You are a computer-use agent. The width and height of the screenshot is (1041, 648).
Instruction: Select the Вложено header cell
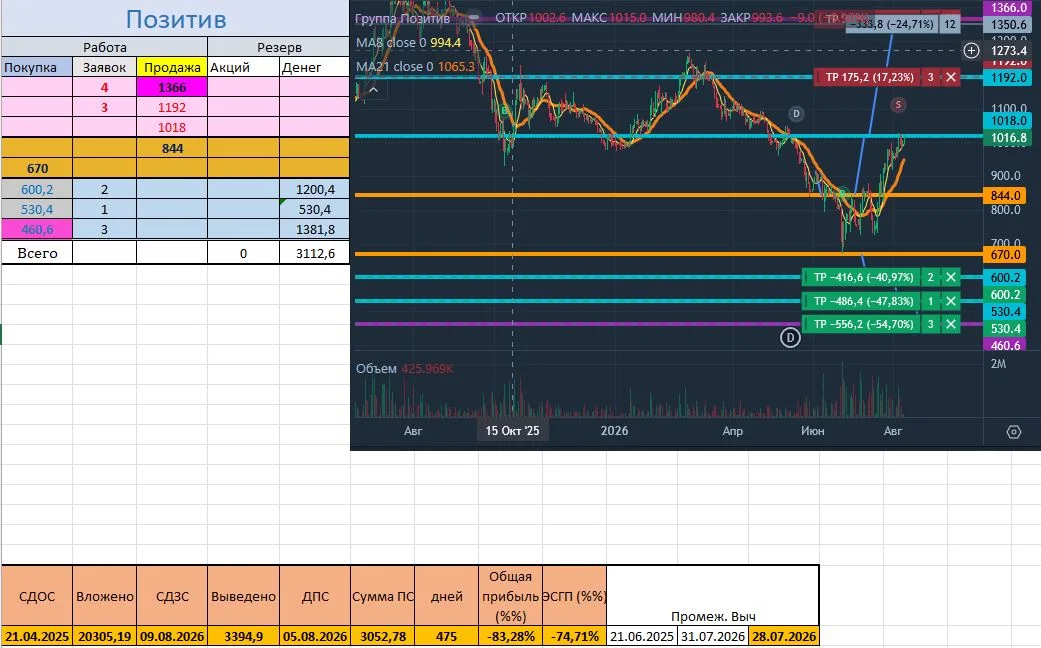[x=105, y=596]
